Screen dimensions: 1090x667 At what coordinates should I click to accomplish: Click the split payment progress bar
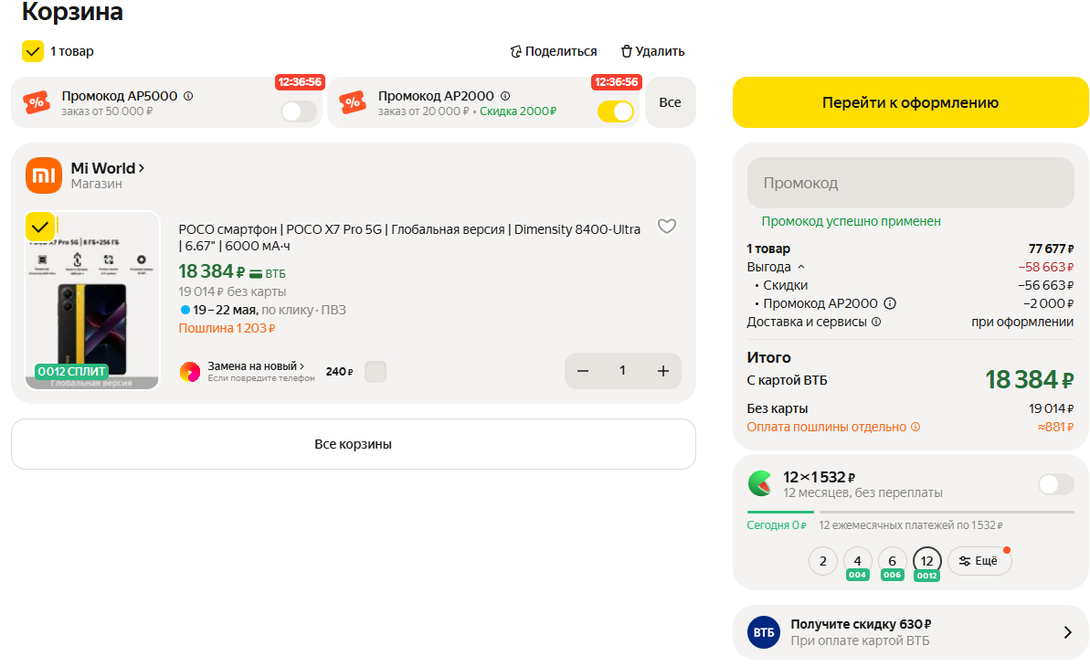tap(911, 512)
